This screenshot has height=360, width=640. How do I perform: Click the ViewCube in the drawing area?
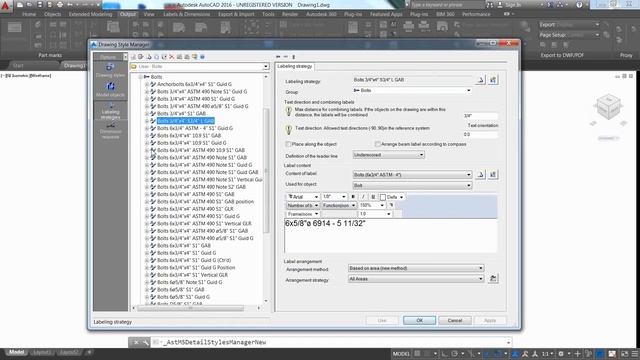pyautogui.click(x=608, y=107)
